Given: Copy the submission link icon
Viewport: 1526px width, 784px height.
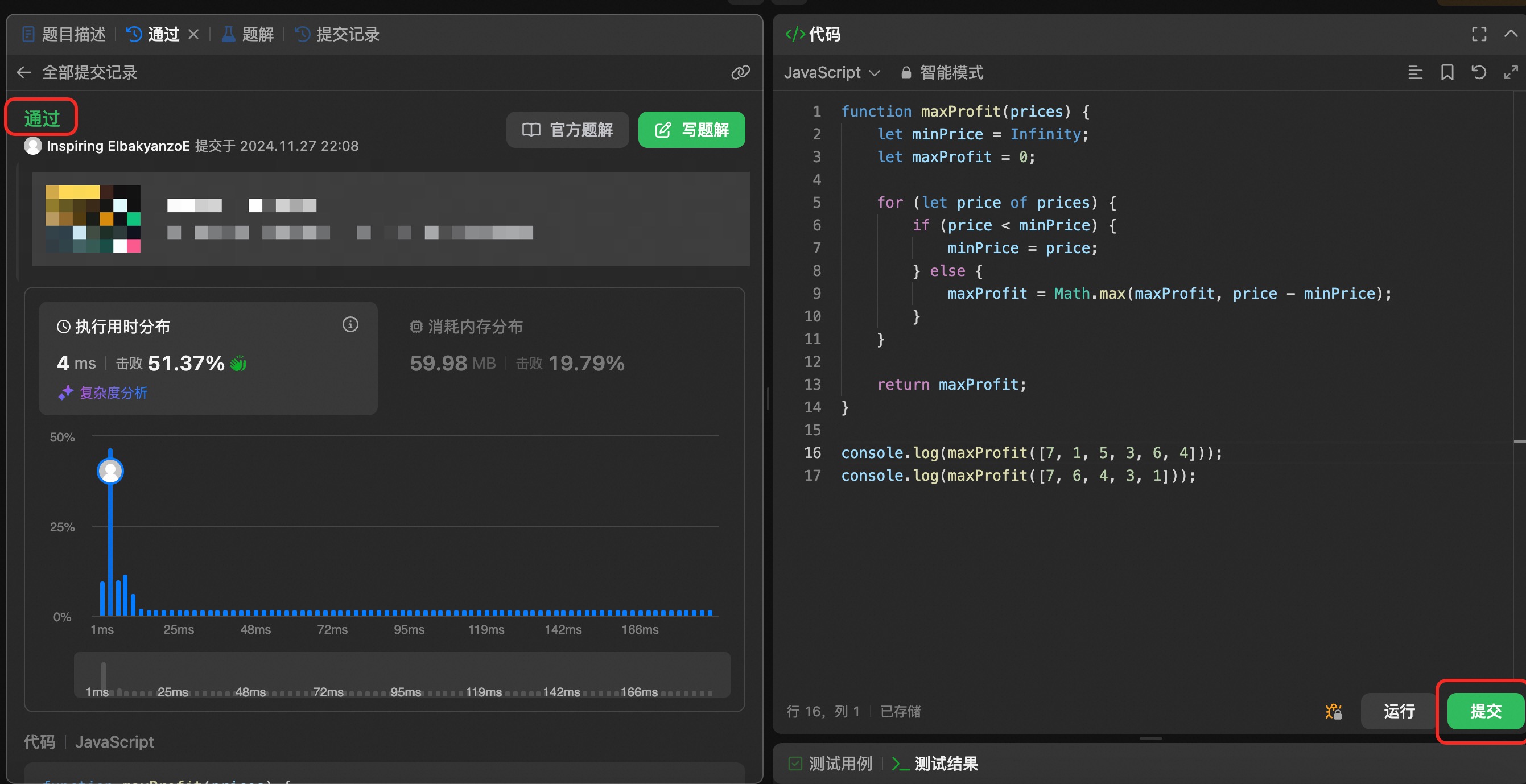Looking at the screenshot, I should pos(740,72).
